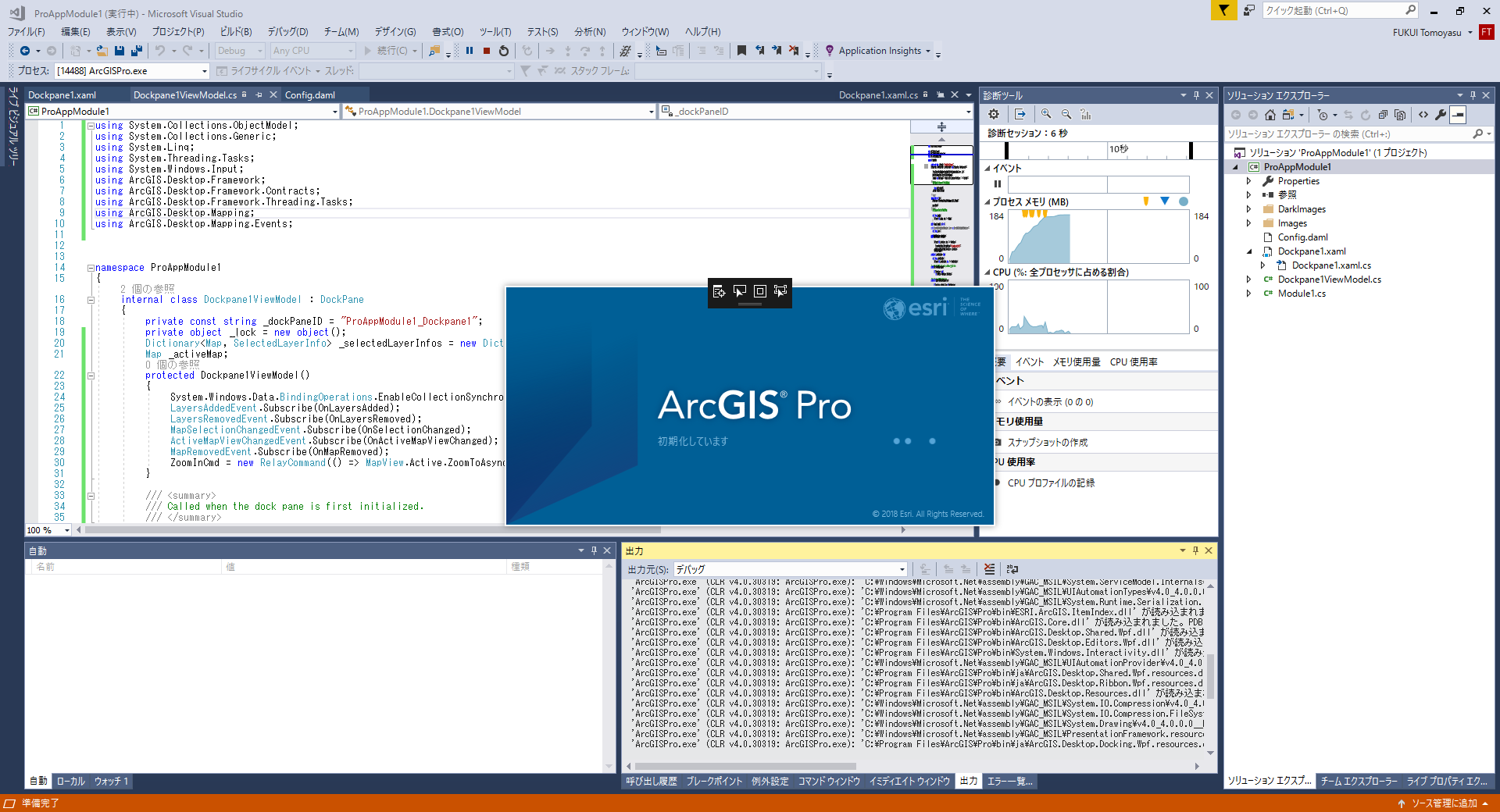Open the editor zoom level 100 % box
Image resolution: width=1500 pixels, height=812 pixels.
pos(48,530)
